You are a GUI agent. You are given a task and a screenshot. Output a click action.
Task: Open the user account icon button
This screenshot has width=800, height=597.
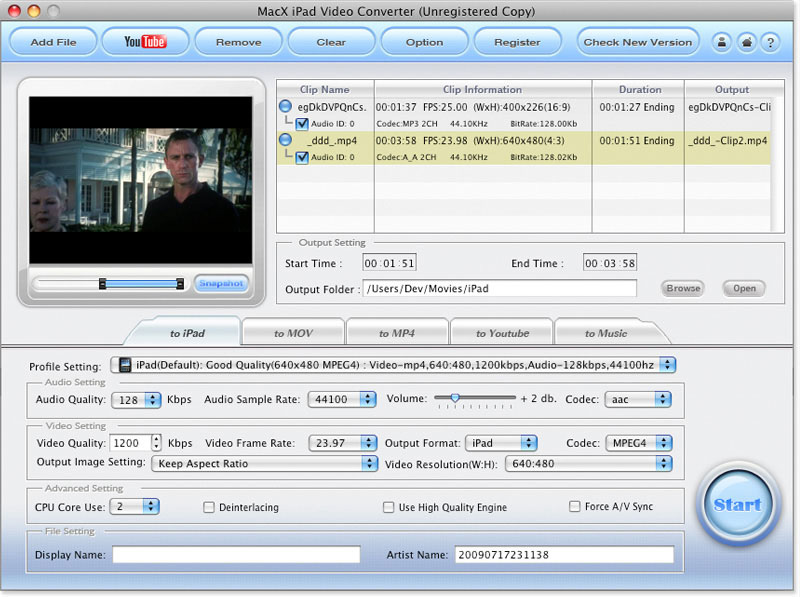click(721, 42)
